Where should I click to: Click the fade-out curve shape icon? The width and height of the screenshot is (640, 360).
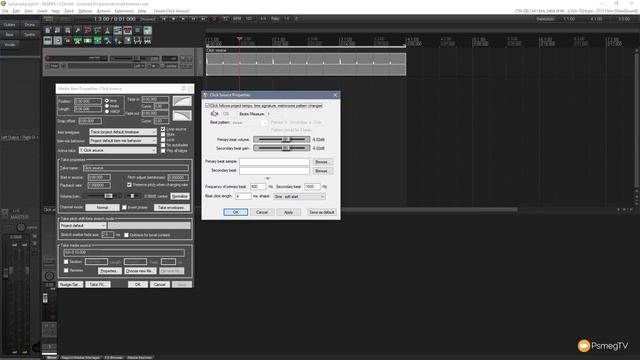pyautogui.click(x=182, y=116)
